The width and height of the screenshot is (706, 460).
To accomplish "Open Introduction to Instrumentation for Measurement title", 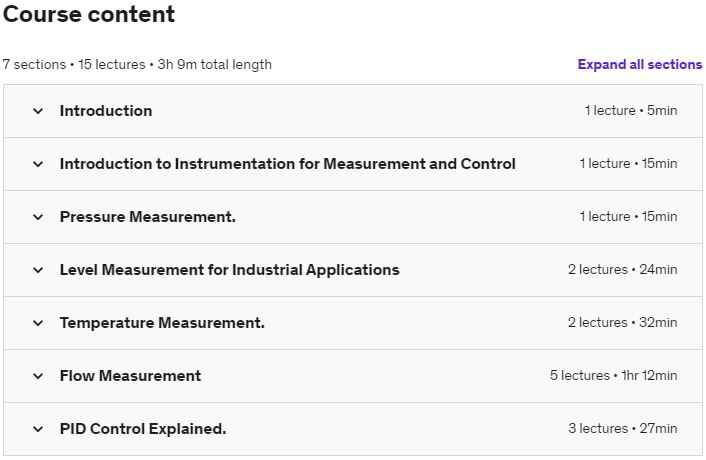I will coord(287,164).
